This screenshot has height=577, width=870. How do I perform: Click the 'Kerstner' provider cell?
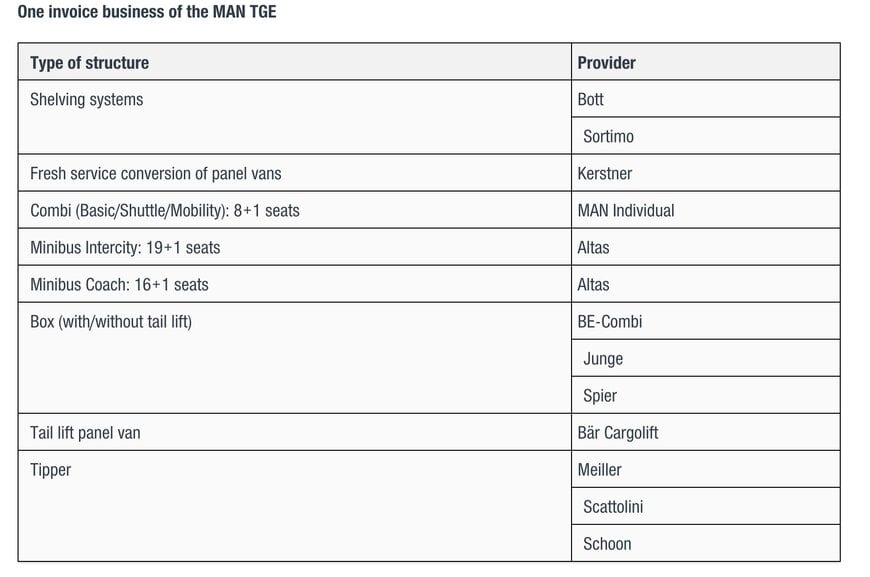(x=706, y=173)
